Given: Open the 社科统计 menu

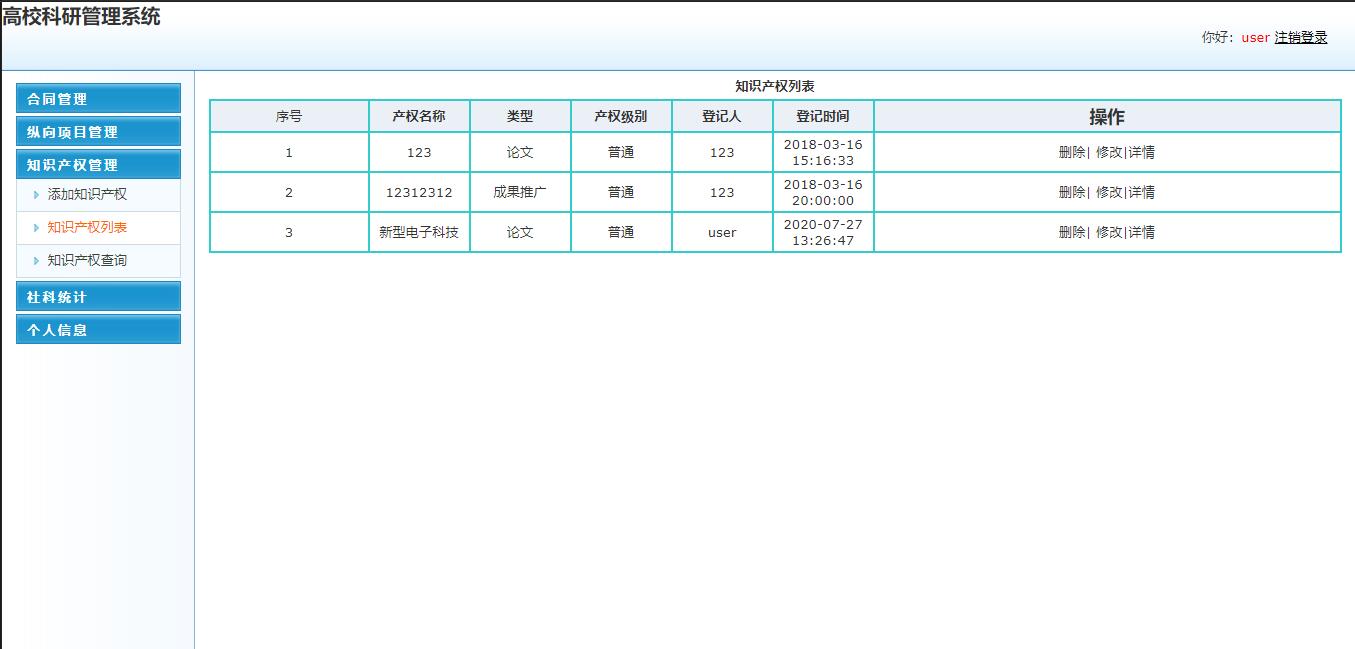Looking at the screenshot, I should click(97, 296).
